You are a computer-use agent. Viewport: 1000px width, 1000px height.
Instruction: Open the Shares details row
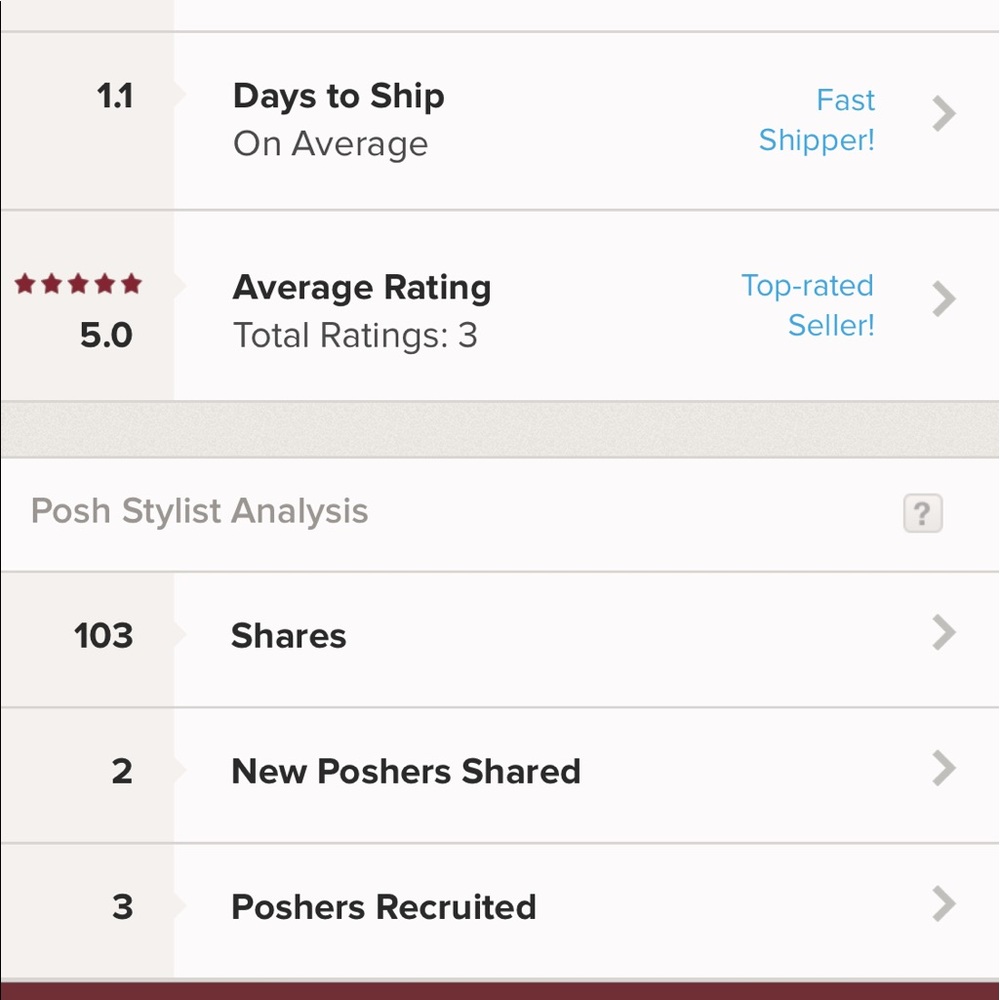point(500,635)
